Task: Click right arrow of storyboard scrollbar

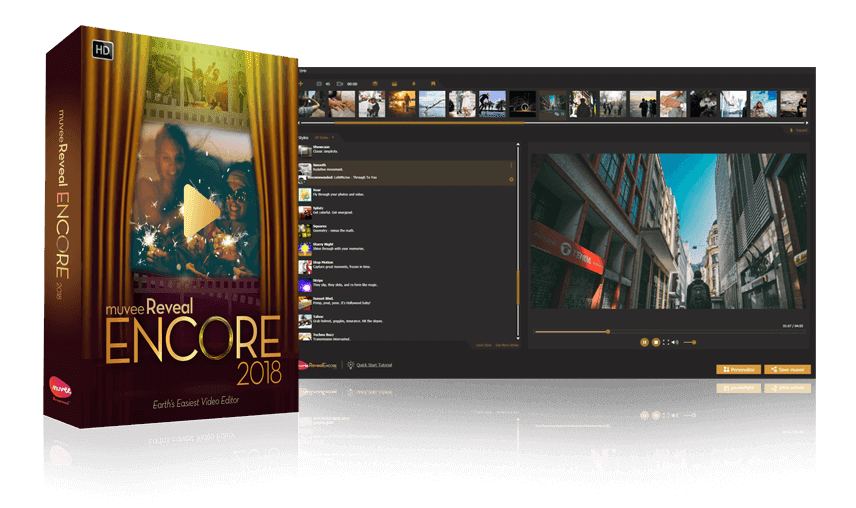Action: (x=807, y=123)
